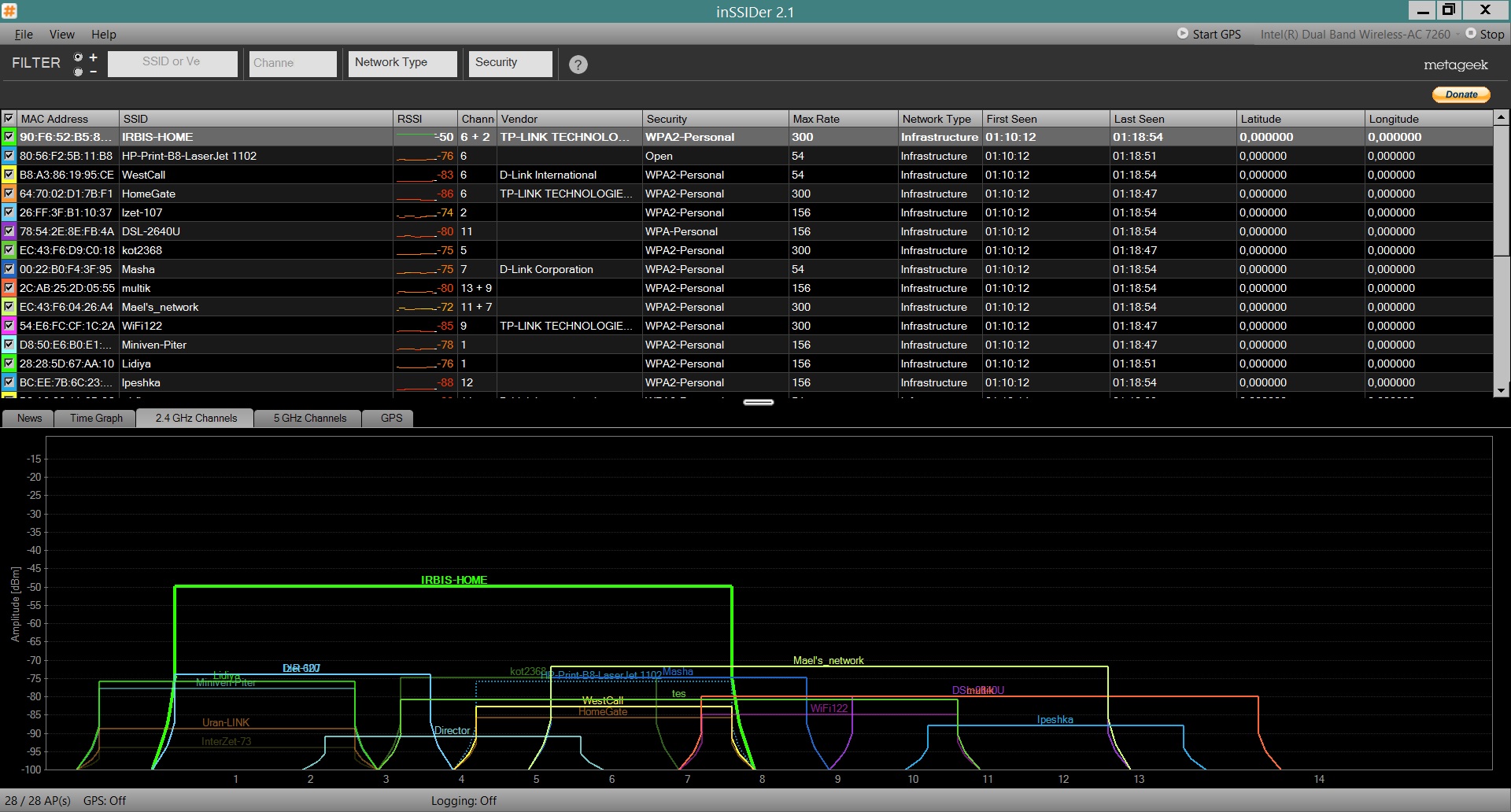Open the View menu
Viewport: 1511px width, 812px height.
(61, 35)
